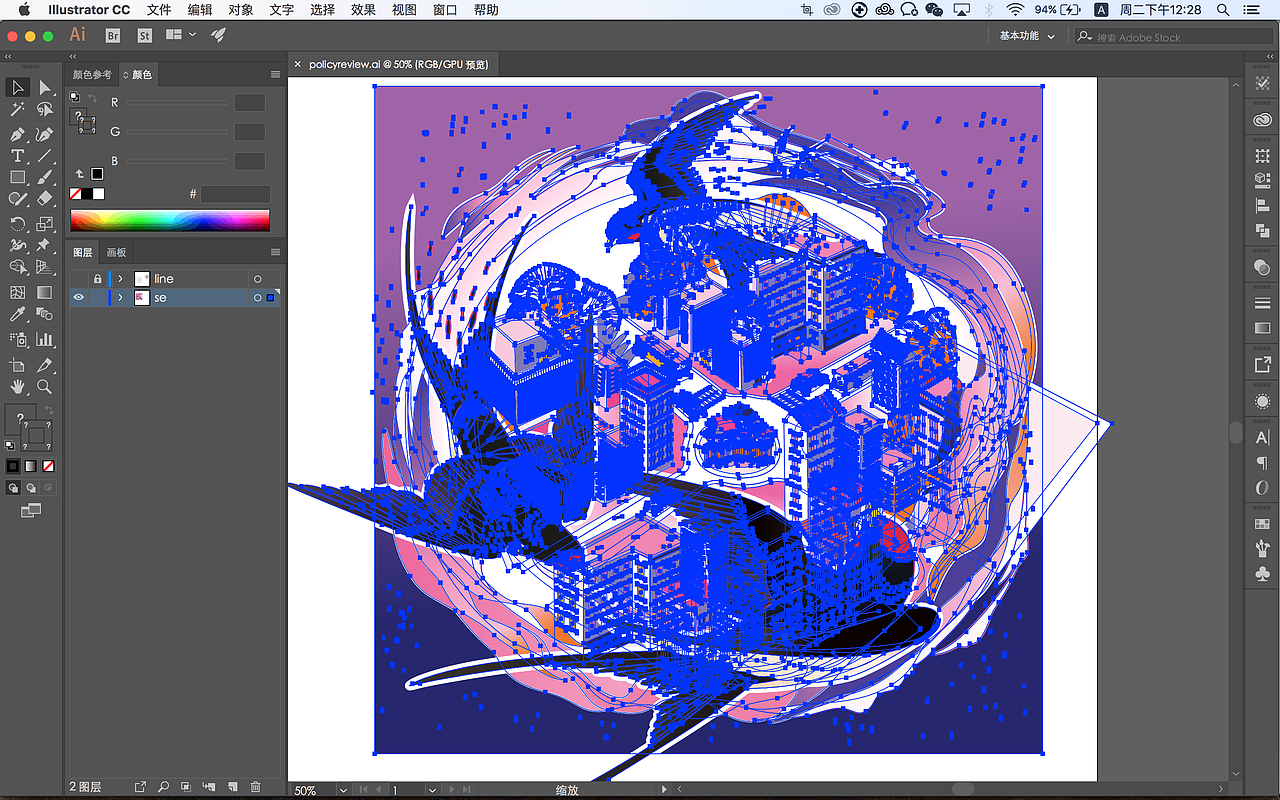Select the Rectangle tool
This screenshot has width=1280, height=800.
click(x=17, y=178)
